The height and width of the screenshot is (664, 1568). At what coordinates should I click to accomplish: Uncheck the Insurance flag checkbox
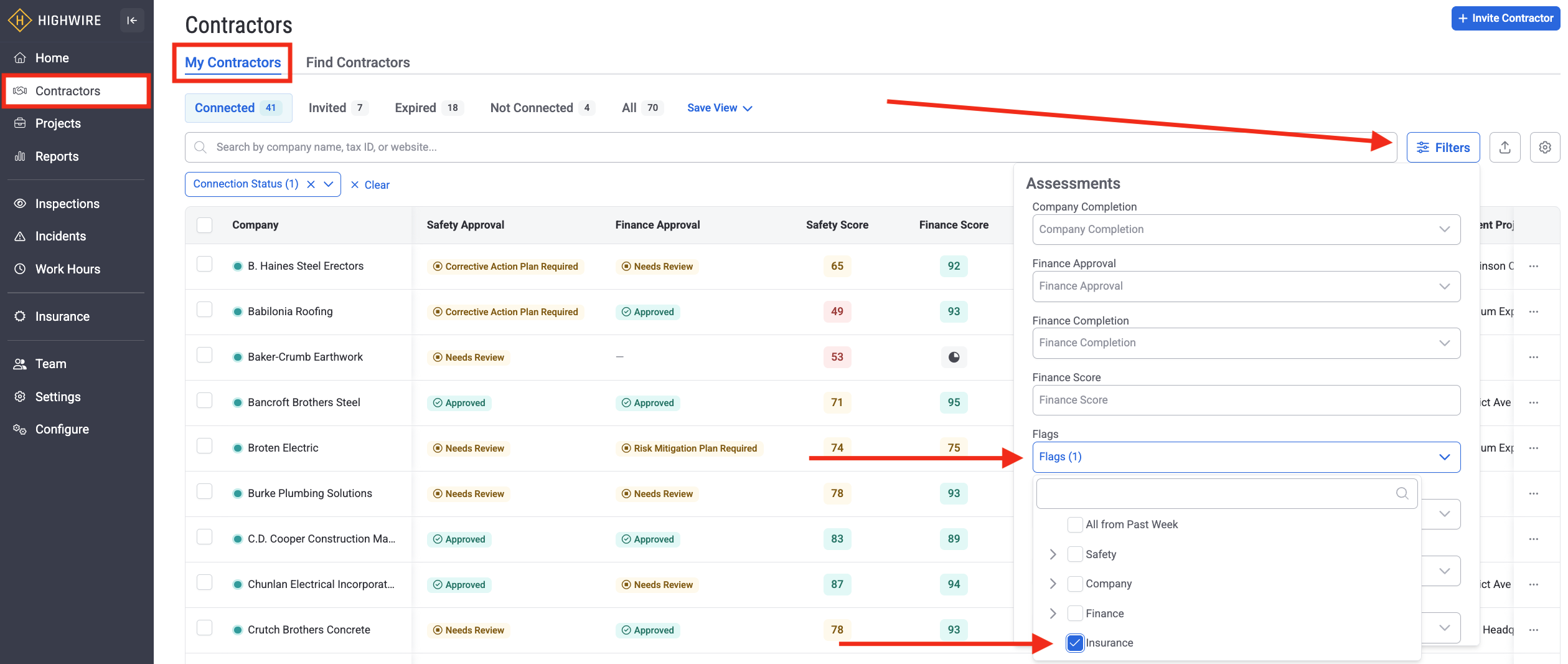click(x=1075, y=643)
